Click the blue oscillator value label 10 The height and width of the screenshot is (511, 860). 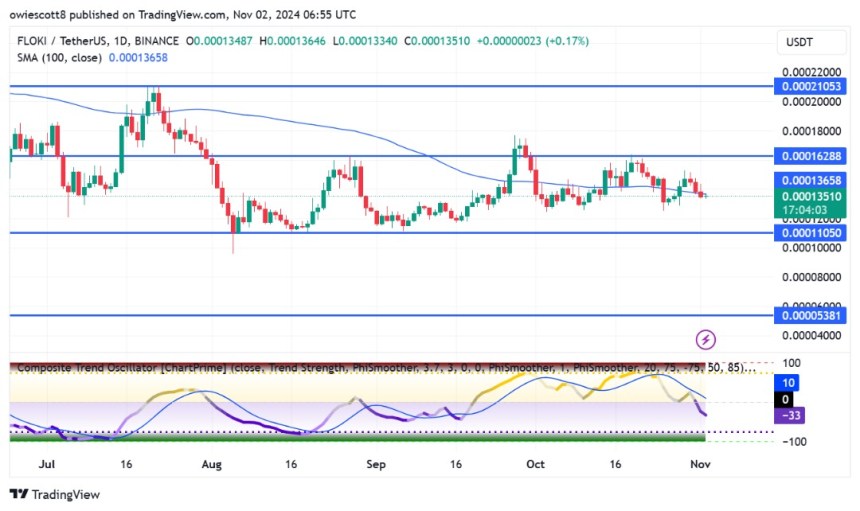788,383
